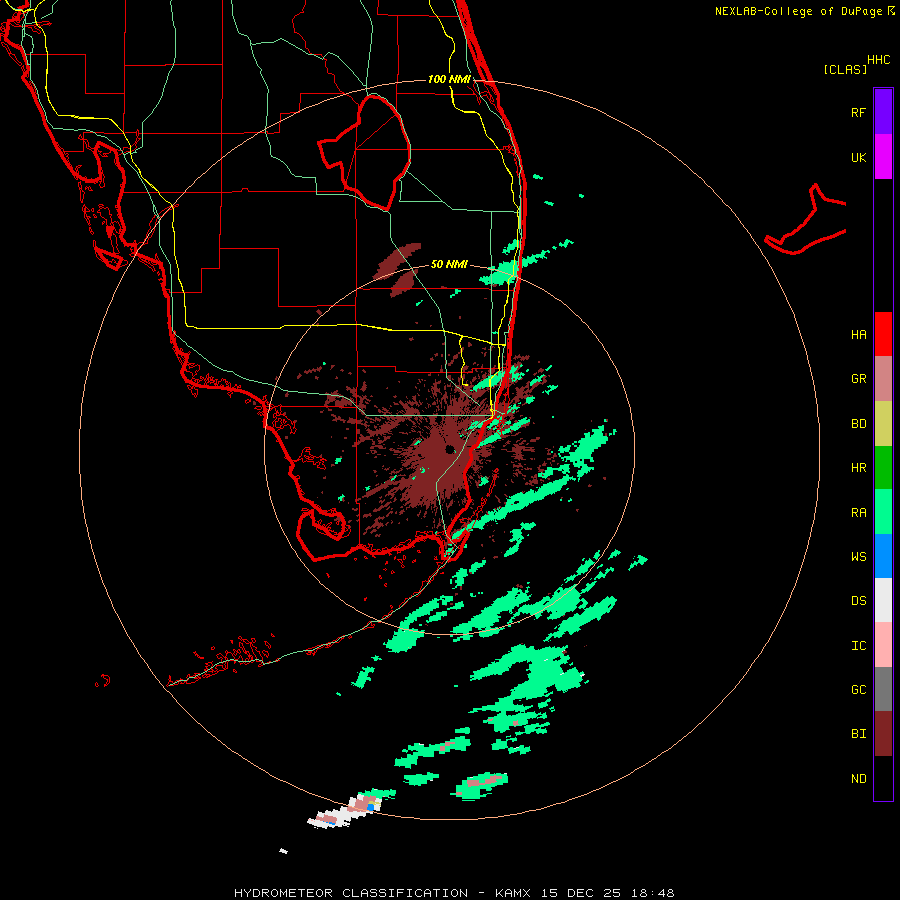900x900 pixels.
Task: Click the BD legend label
Action: [x=858, y=424]
